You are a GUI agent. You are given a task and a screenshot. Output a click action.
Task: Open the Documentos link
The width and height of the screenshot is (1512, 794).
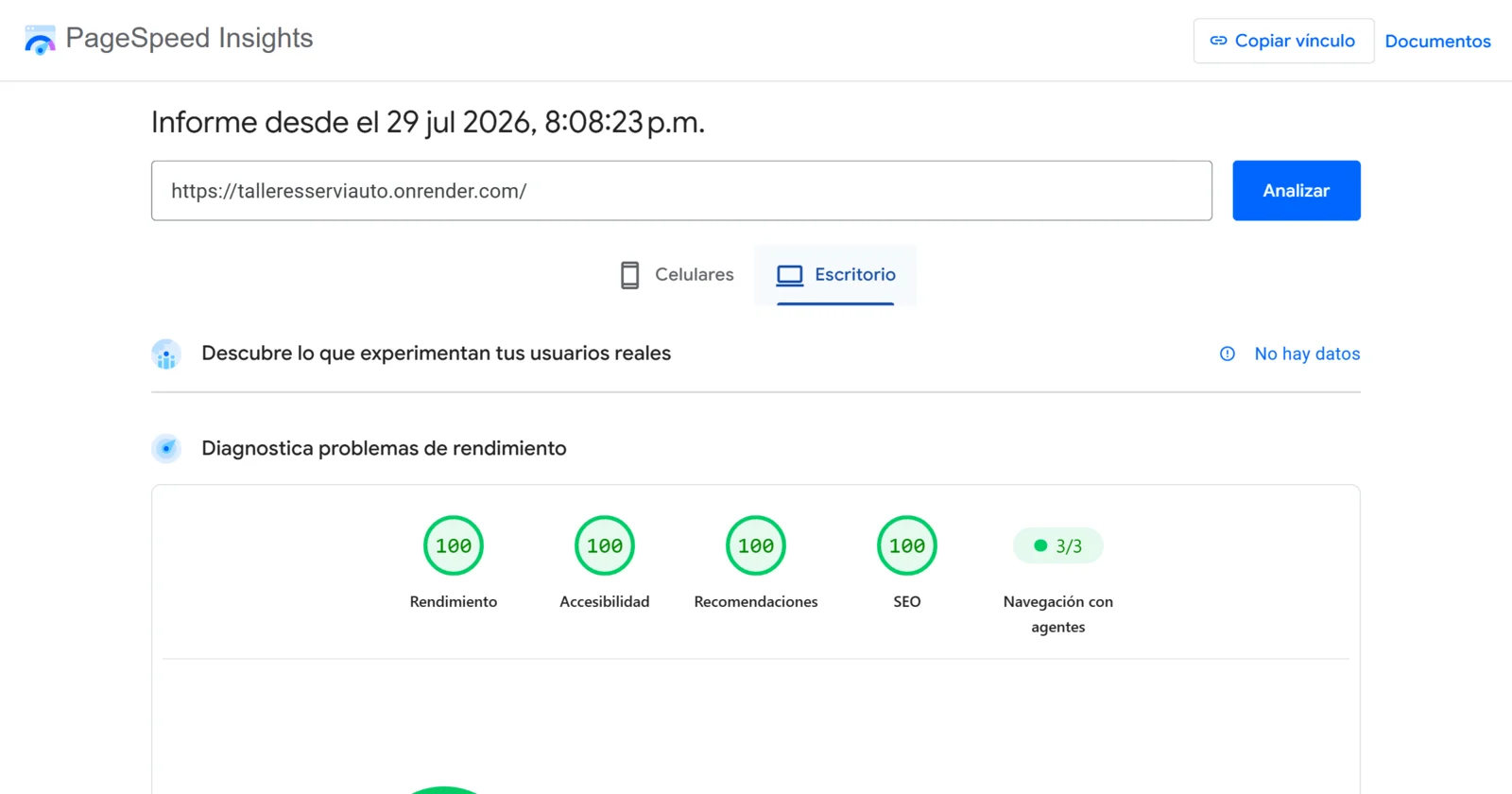coord(1437,42)
